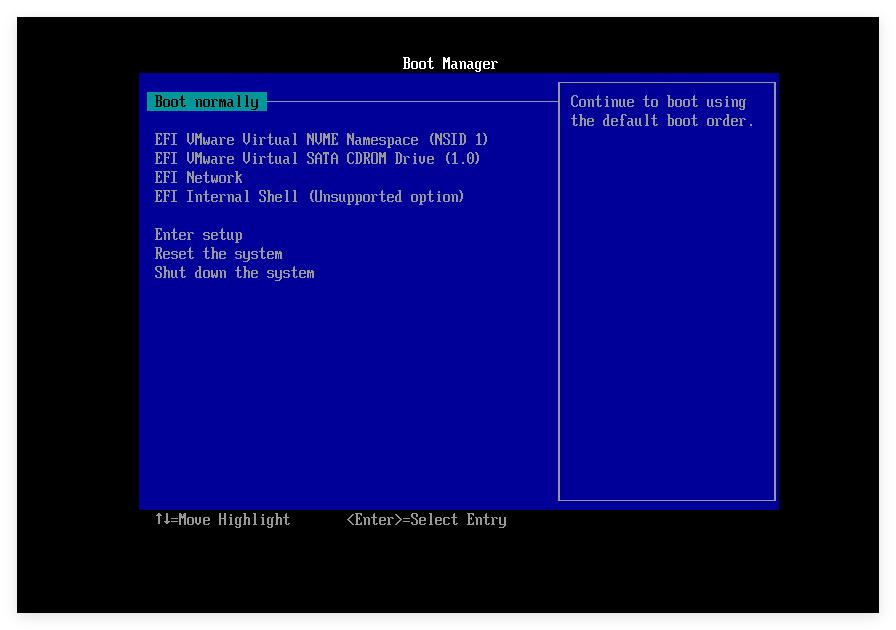
Task: Select the EFI Network boot option
Action: (198, 178)
